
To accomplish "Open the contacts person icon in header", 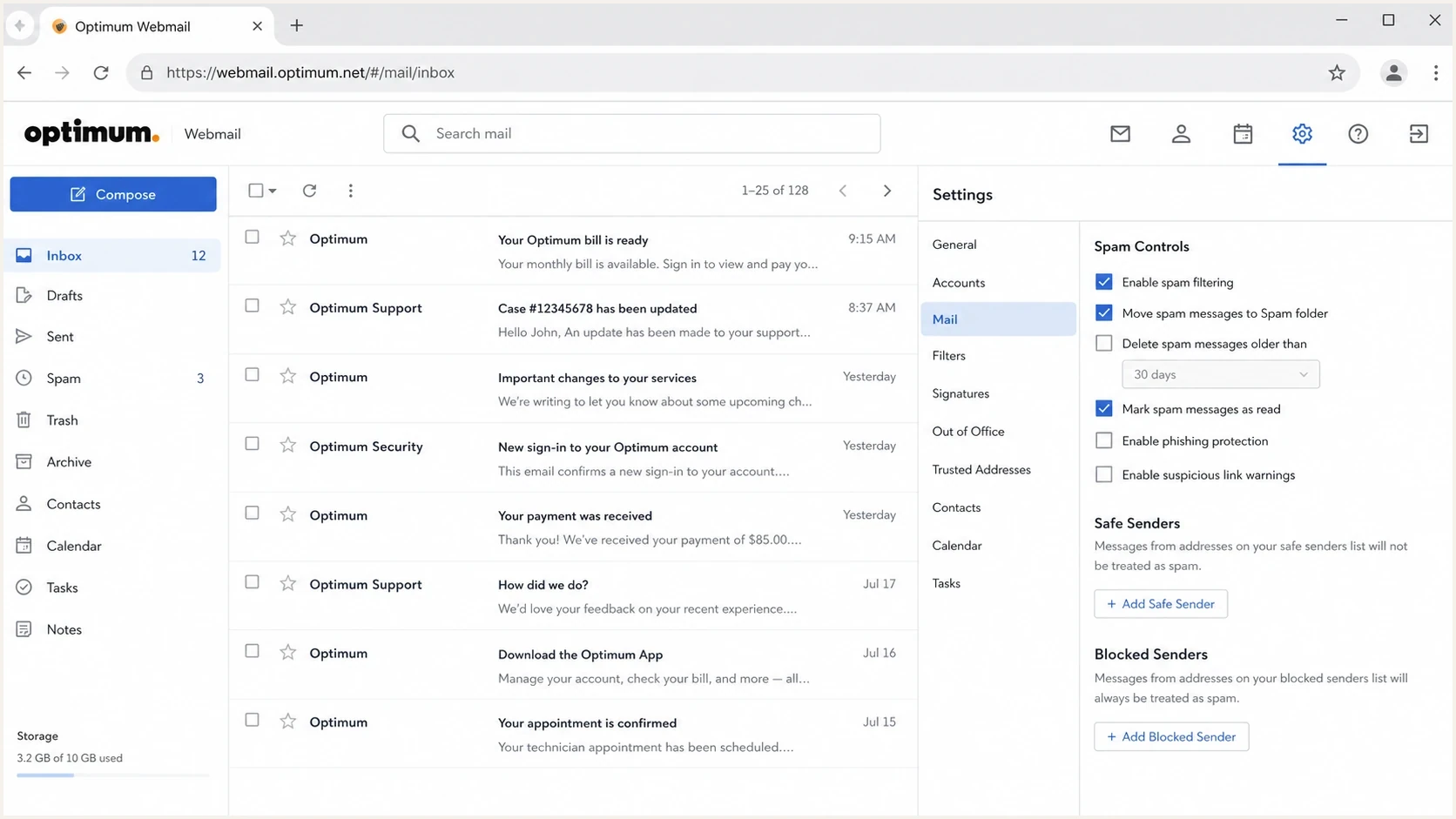I will click(1181, 133).
